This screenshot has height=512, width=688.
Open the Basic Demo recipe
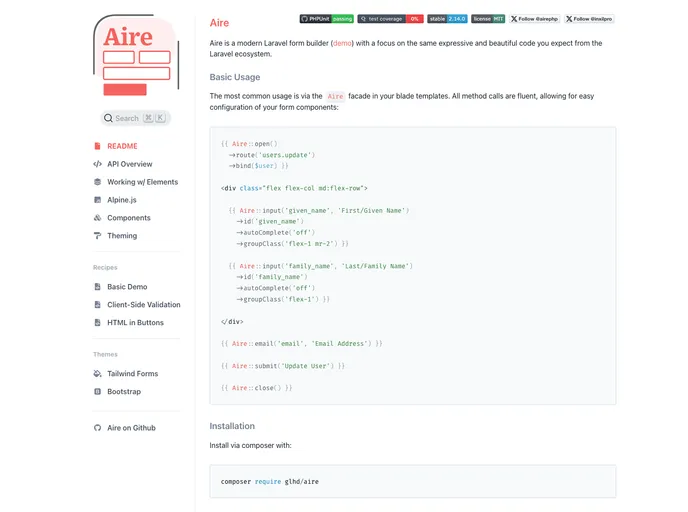(127, 287)
